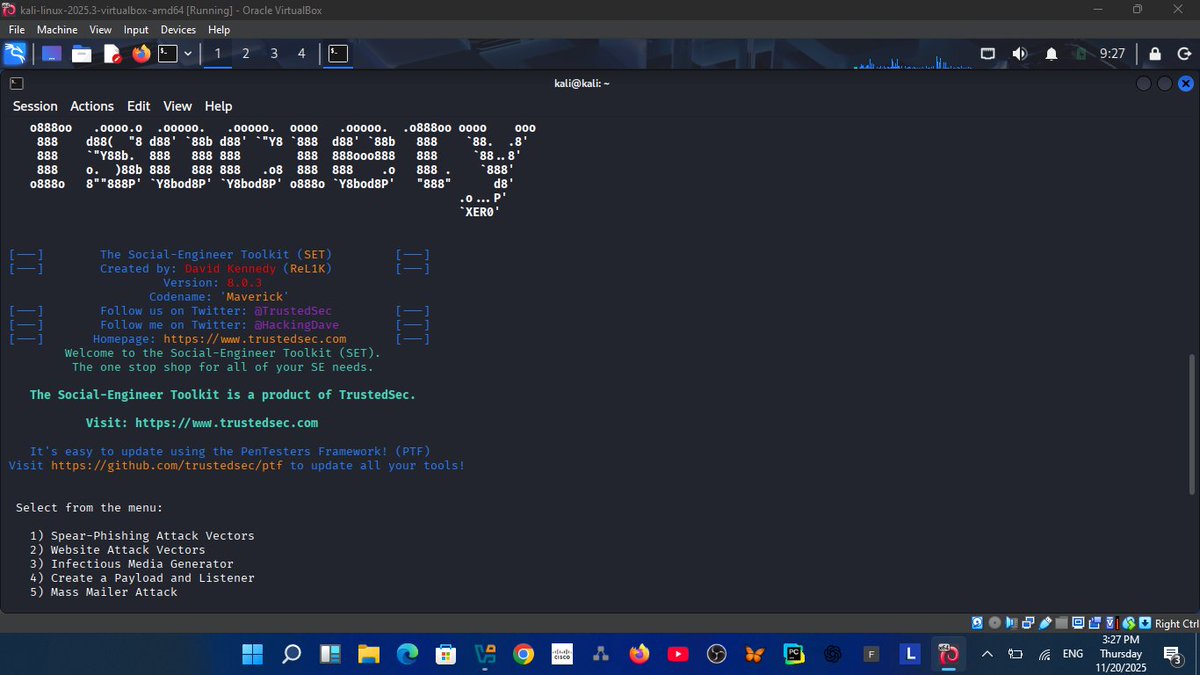Click the @TrustedSec Twitter handle
Screen dimensions: 1200x675
click(x=292, y=311)
